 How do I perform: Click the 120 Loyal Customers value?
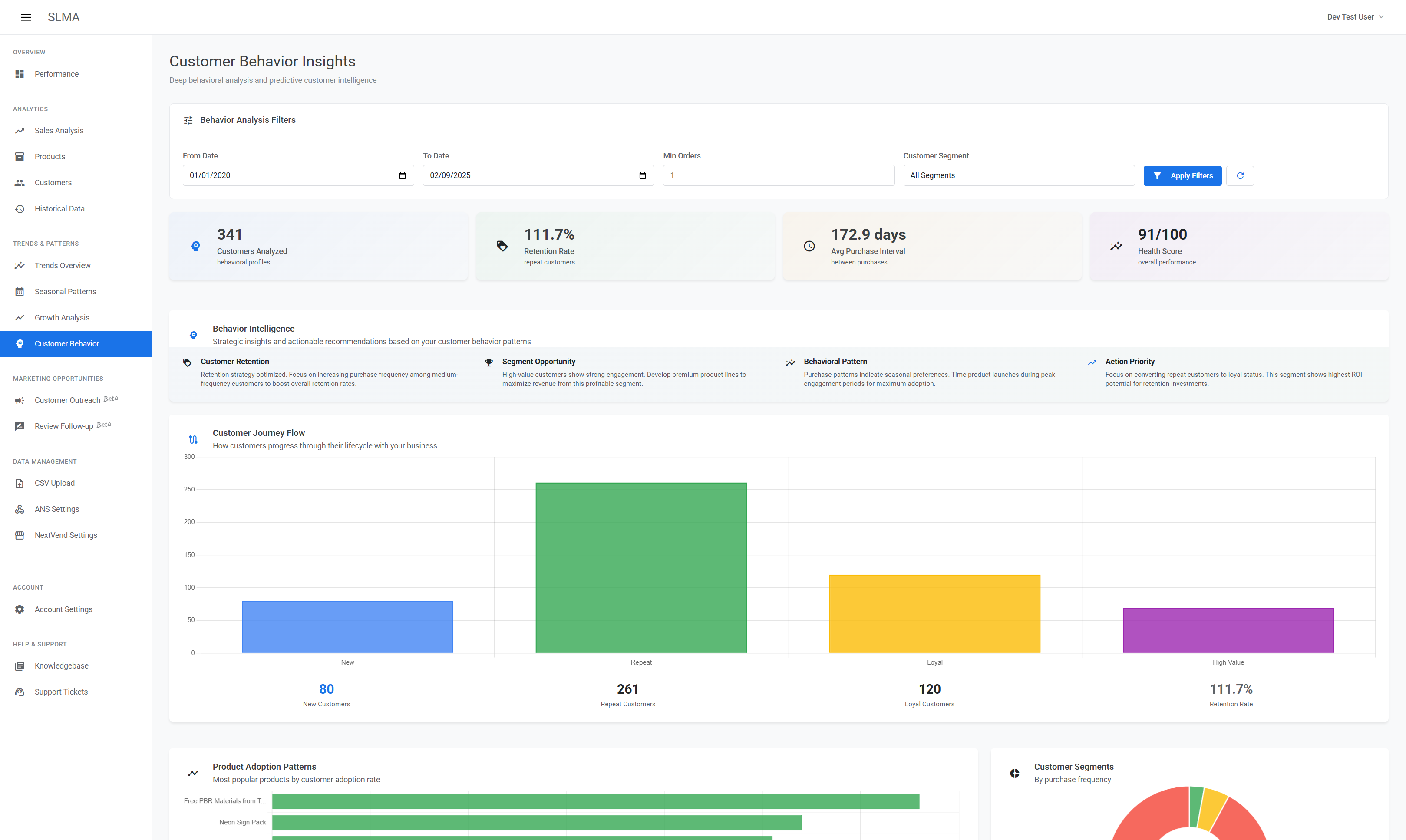[929, 689]
